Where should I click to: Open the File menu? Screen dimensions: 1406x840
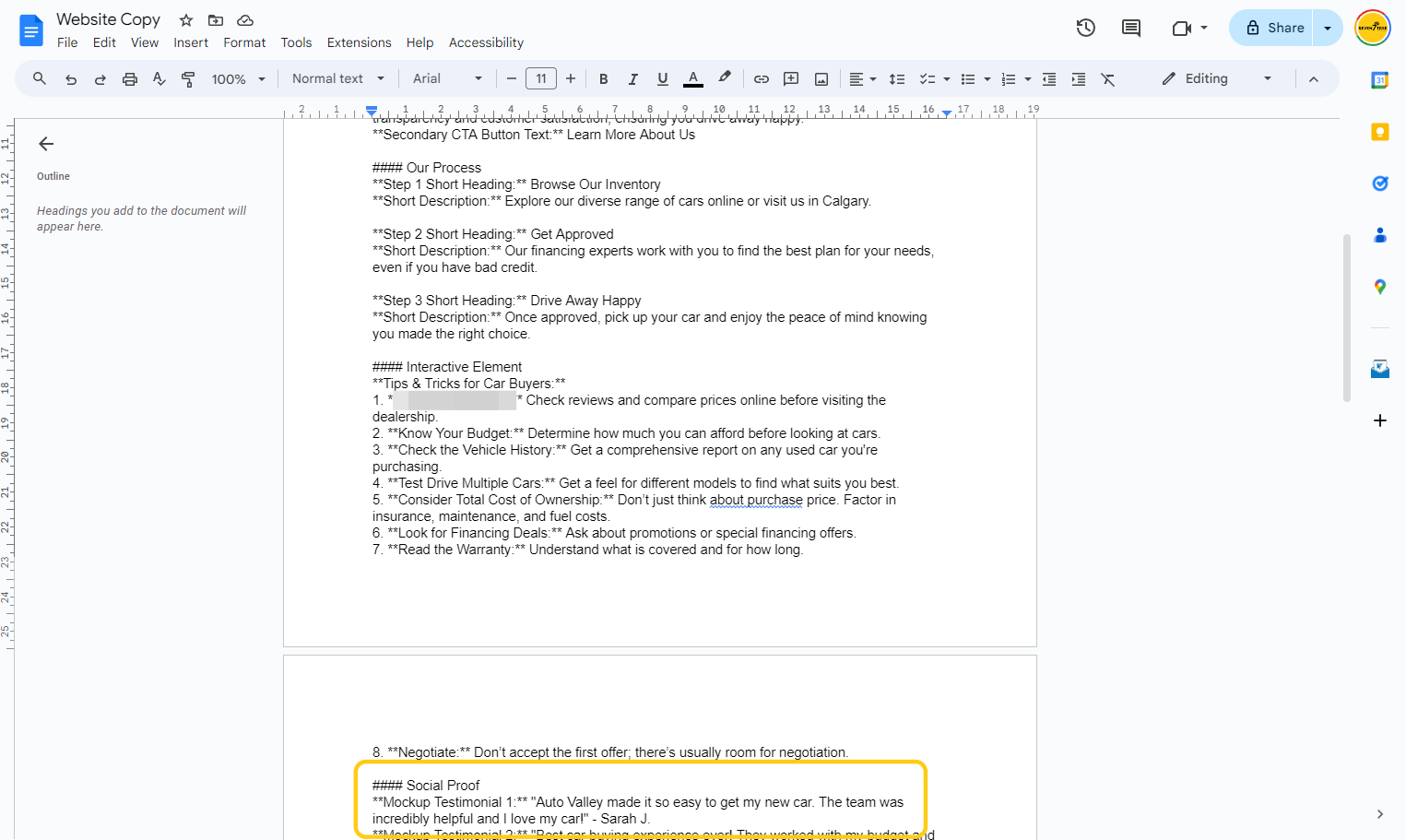pos(67,42)
